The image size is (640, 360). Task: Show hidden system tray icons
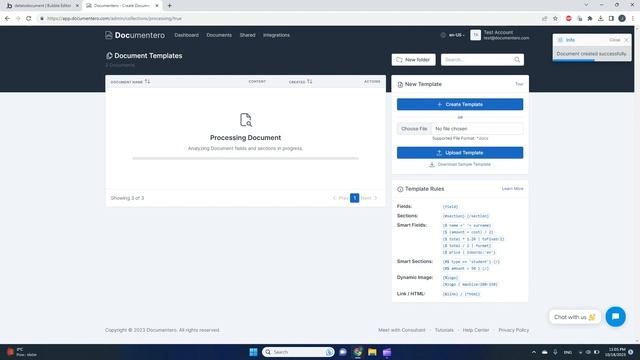(533, 352)
